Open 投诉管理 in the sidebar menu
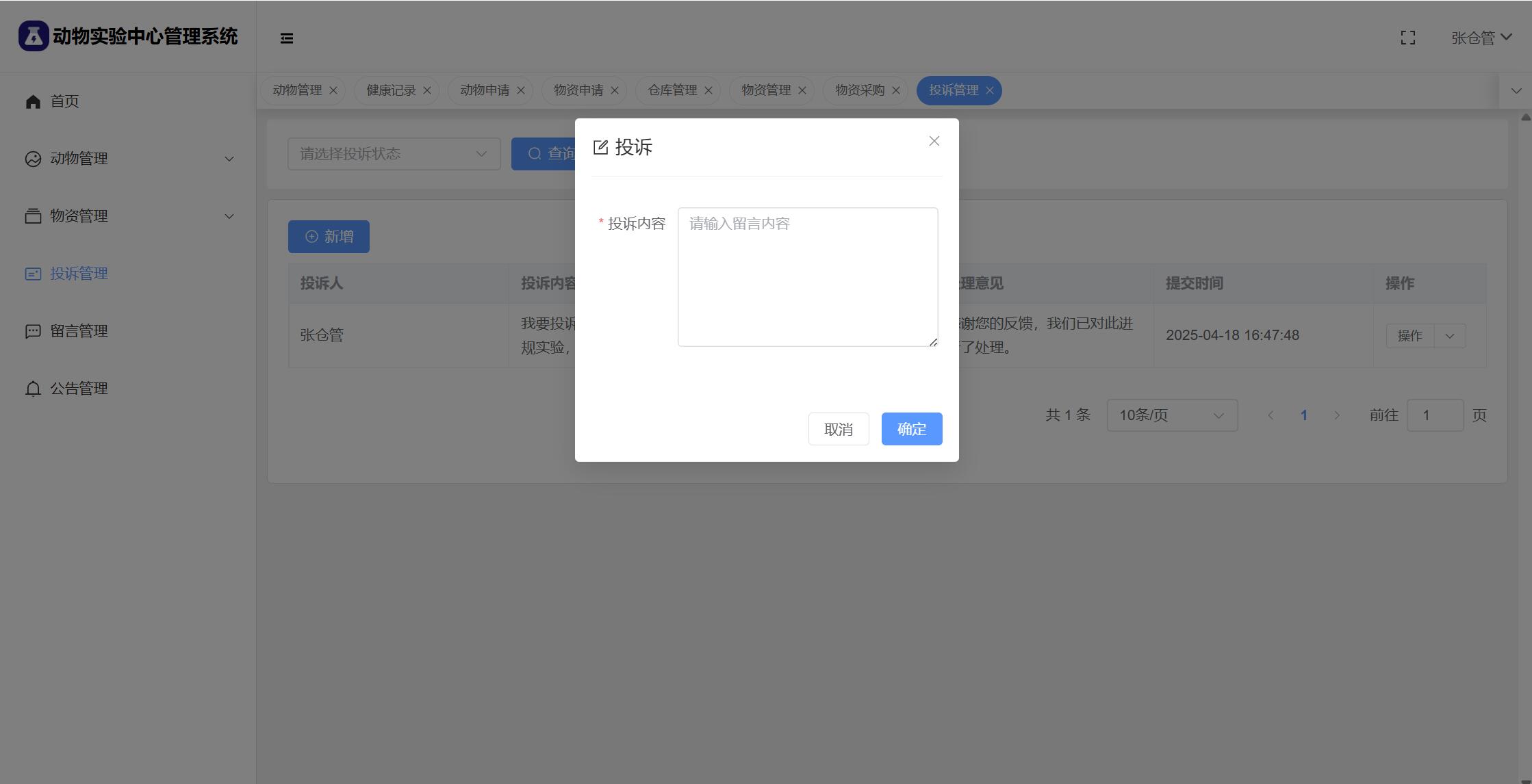 point(79,274)
